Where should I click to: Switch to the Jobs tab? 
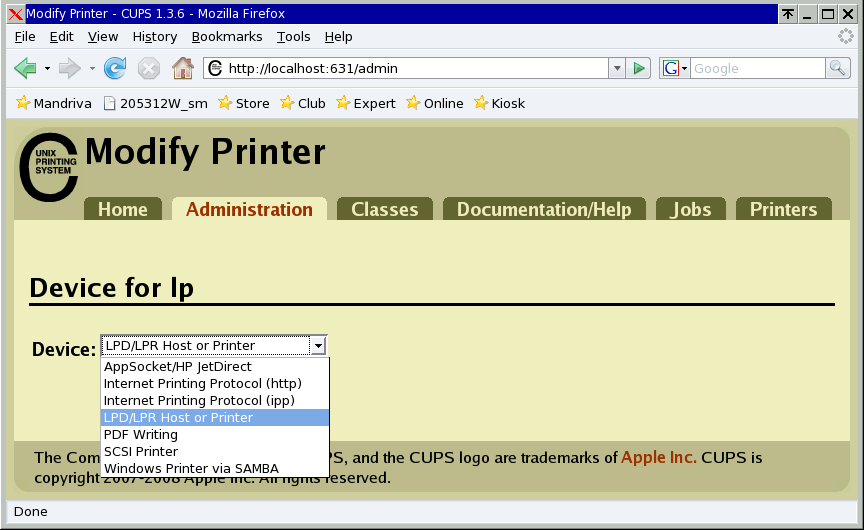tap(690, 209)
